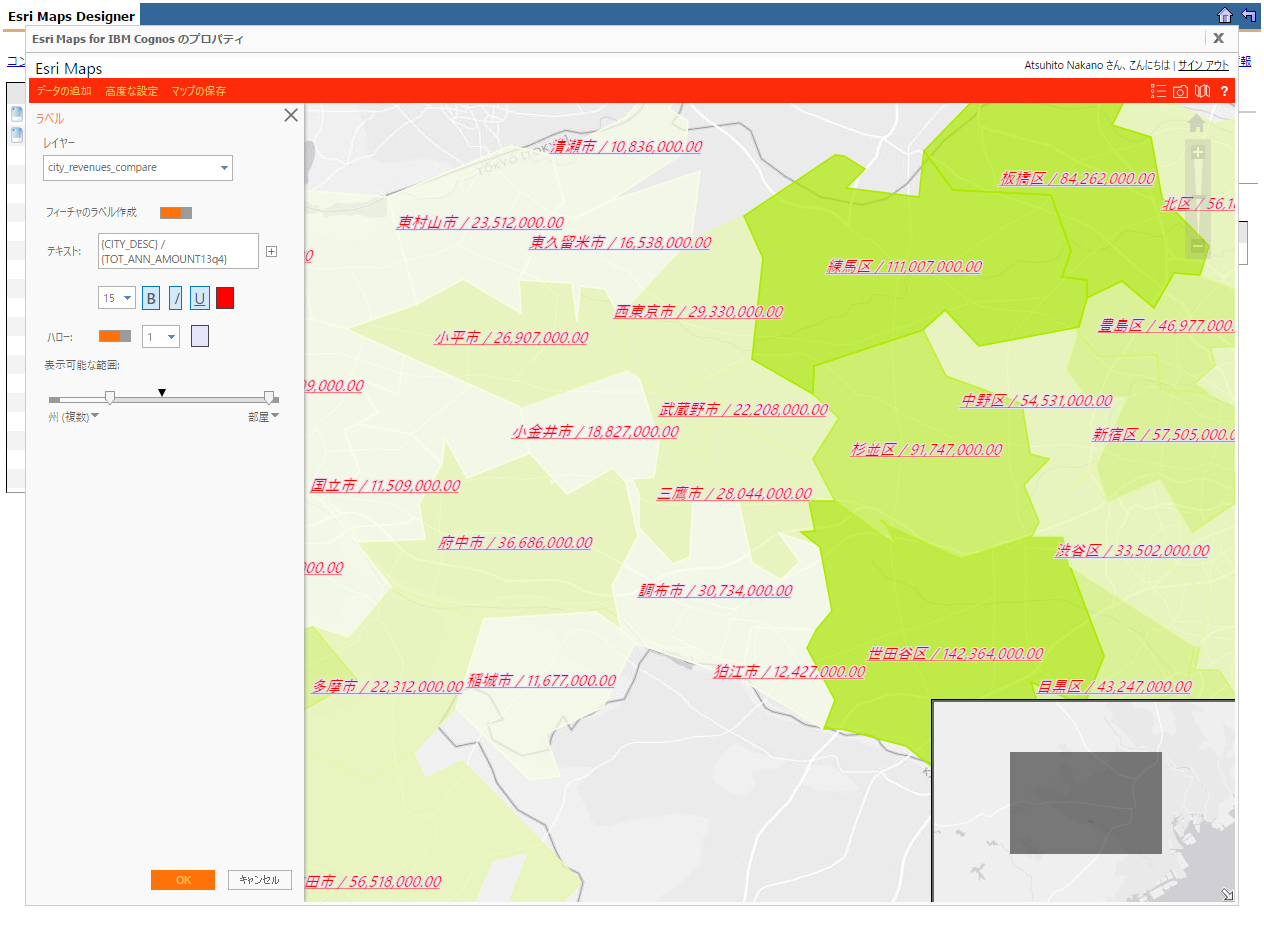Add a field with the plus icon beside テキスト

pyautogui.click(x=271, y=251)
